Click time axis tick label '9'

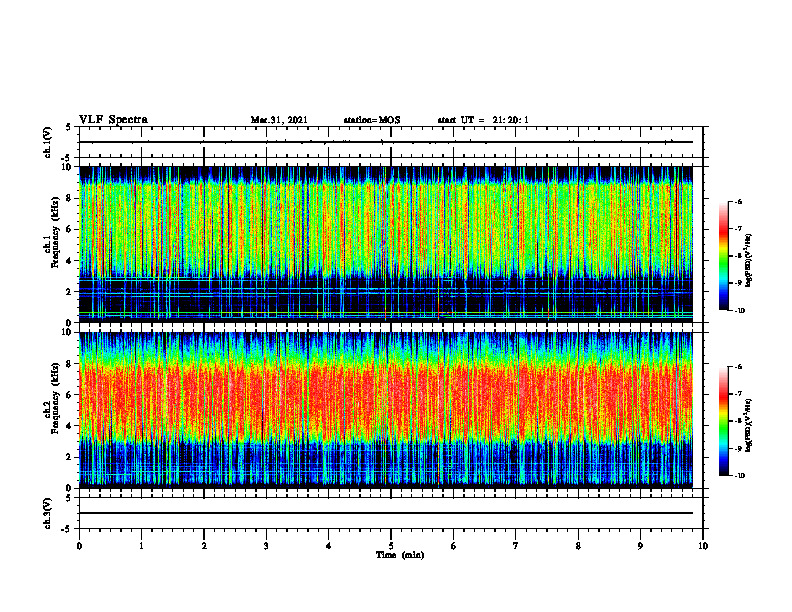(x=640, y=546)
